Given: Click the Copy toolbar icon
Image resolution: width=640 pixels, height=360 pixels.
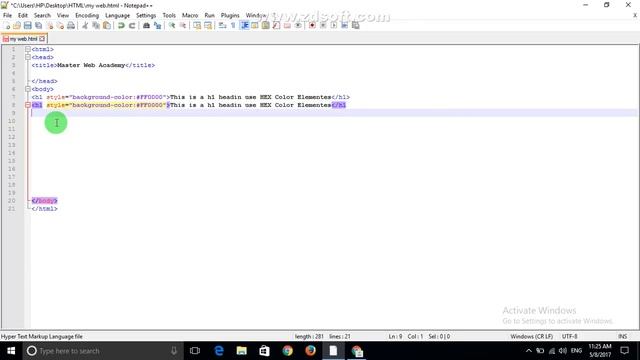Looking at the screenshot, I should tap(96, 25).
